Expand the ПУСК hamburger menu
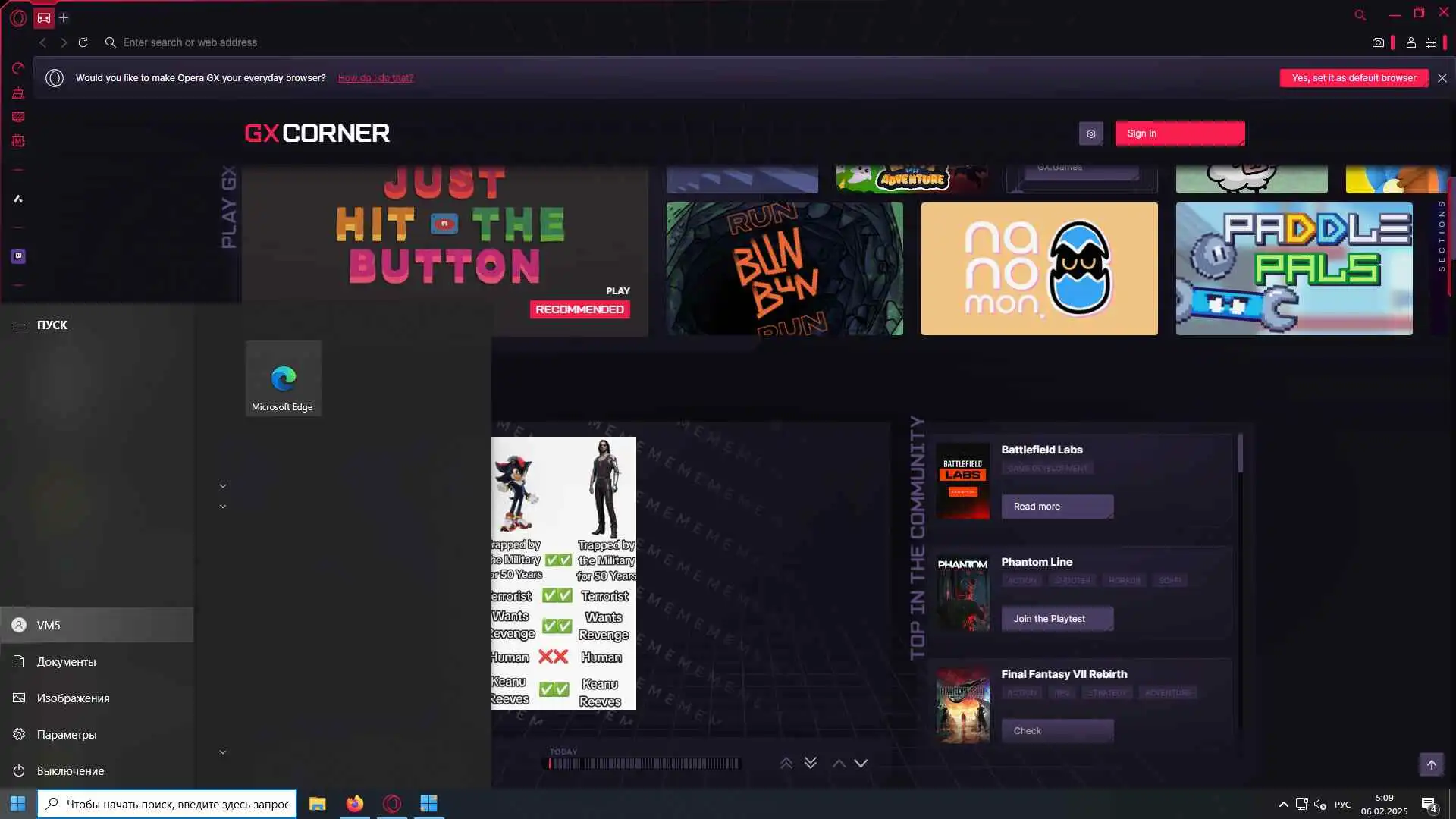Viewport: 1456px width, 819px height. 19,325
